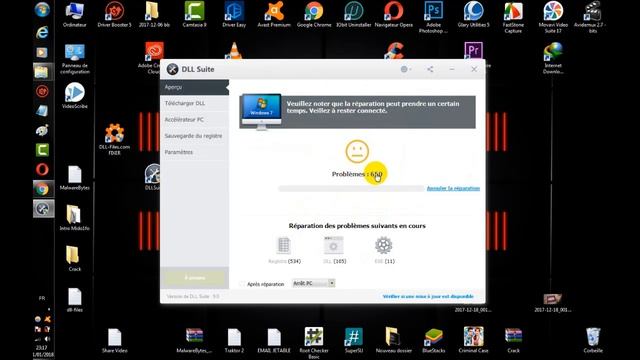
Task: Click the neutral face status icon
Action: tap(357, 151)
